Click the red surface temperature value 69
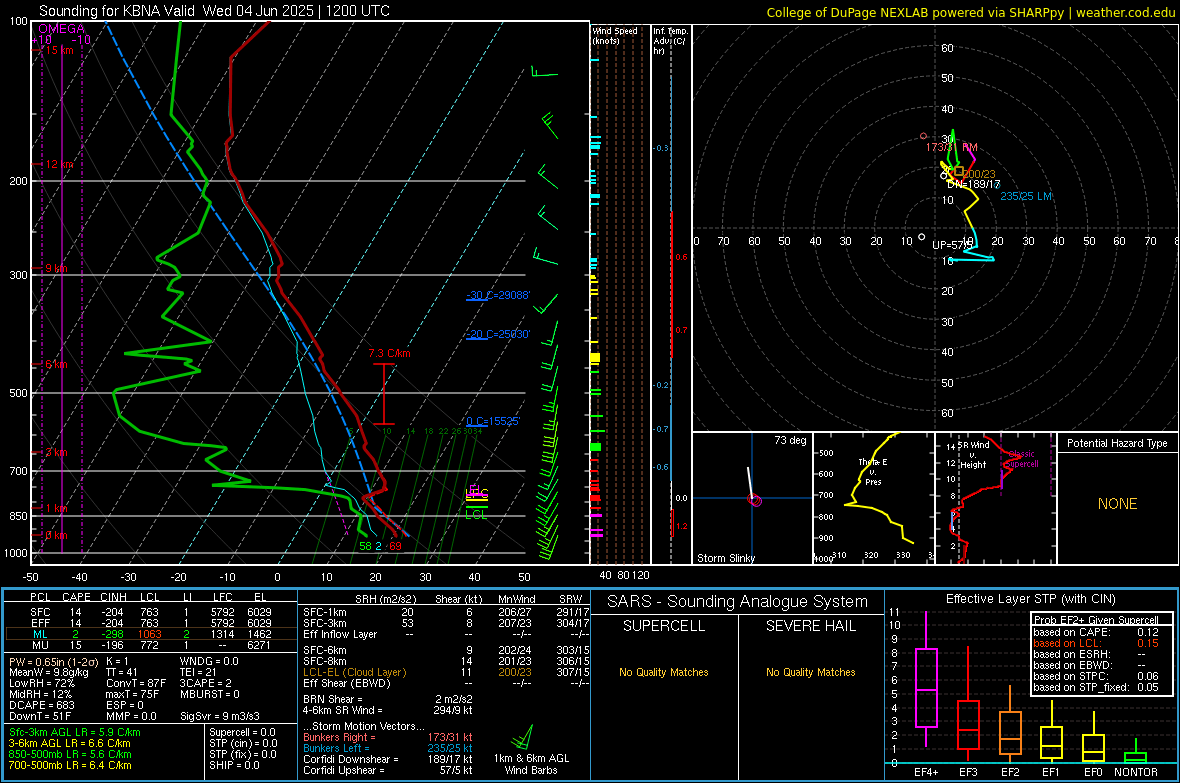This screenshot has width=1180, height=783. click(395, 546)
